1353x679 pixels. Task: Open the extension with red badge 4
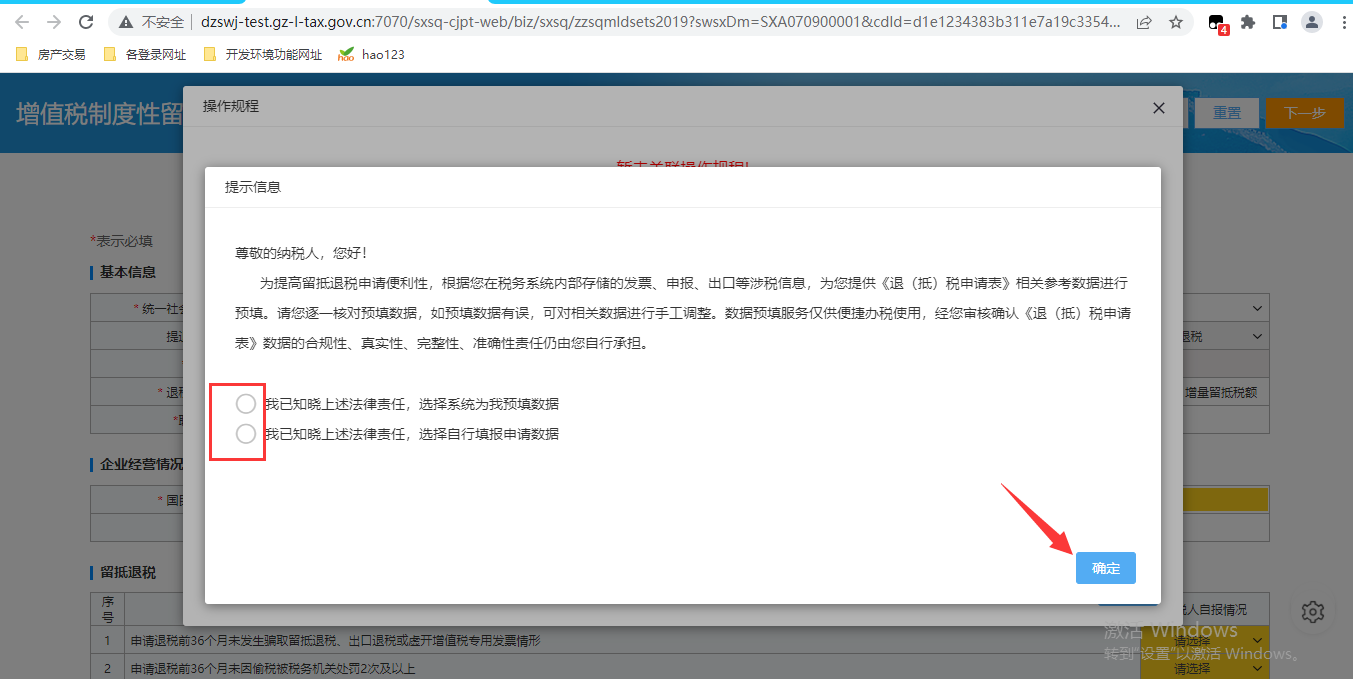click(x=1217, y=23)
